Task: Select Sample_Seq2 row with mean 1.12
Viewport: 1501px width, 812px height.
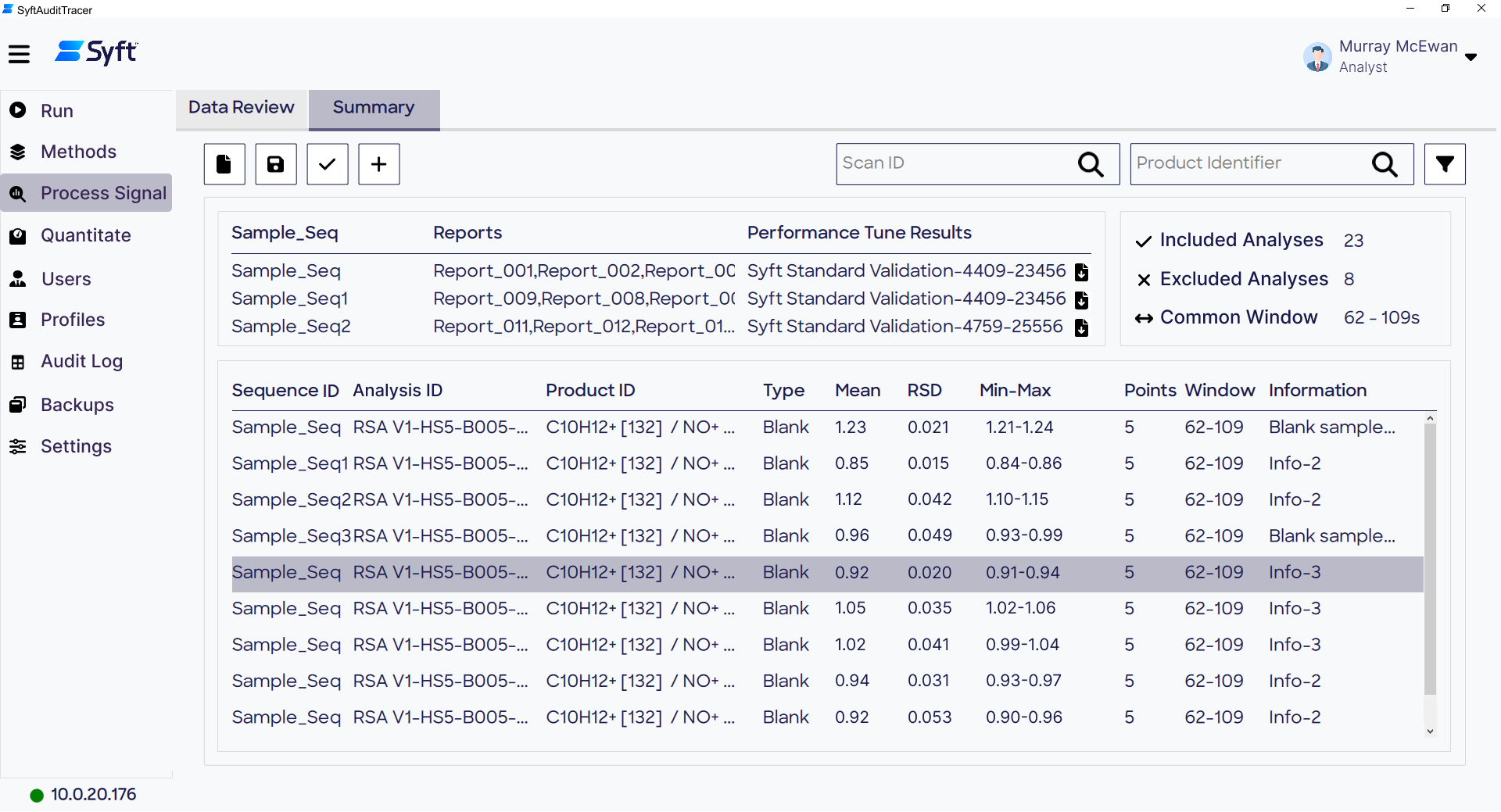Action: click(827, 499)
